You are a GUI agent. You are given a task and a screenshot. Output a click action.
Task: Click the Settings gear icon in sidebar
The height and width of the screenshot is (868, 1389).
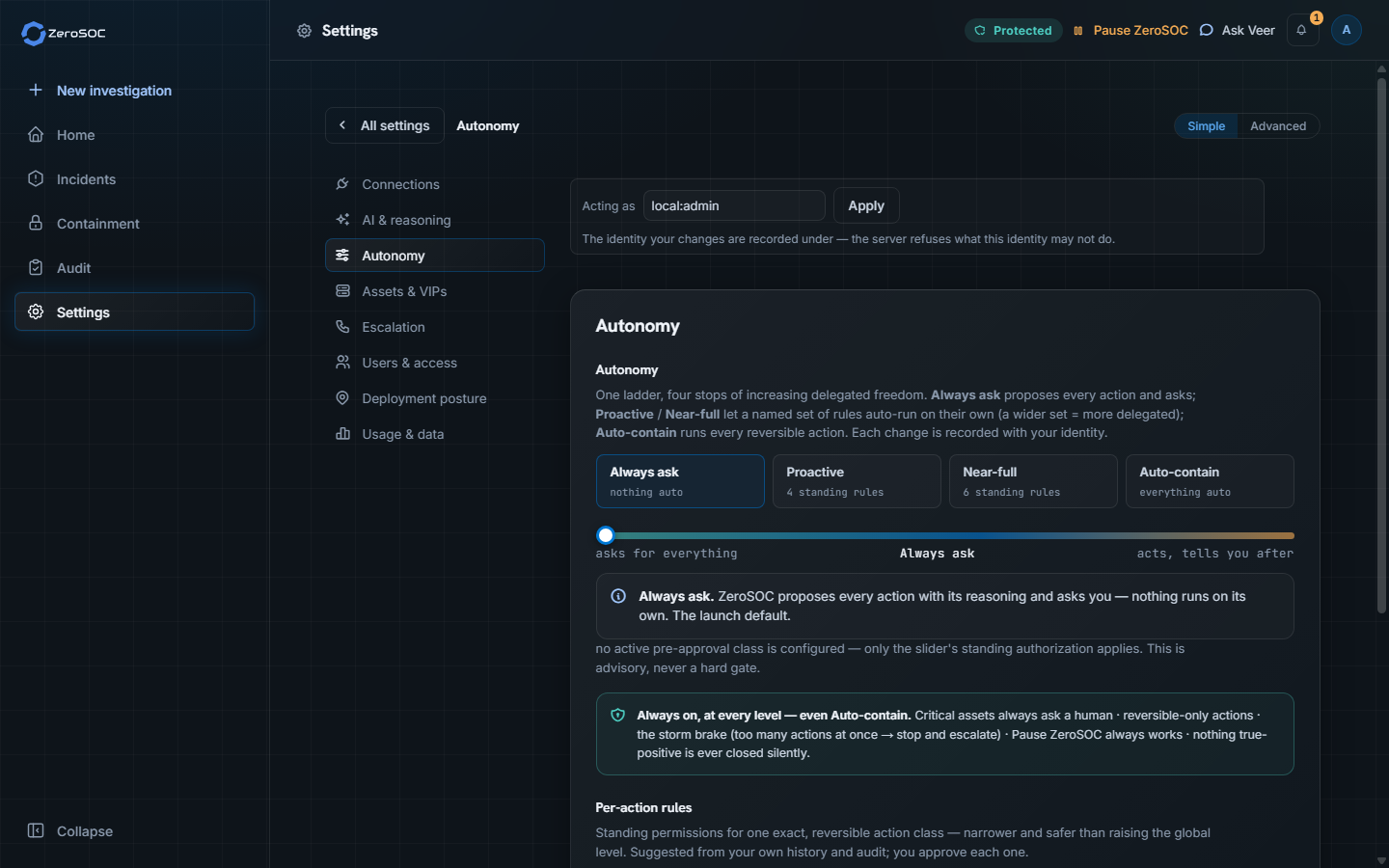pos(36,312)
